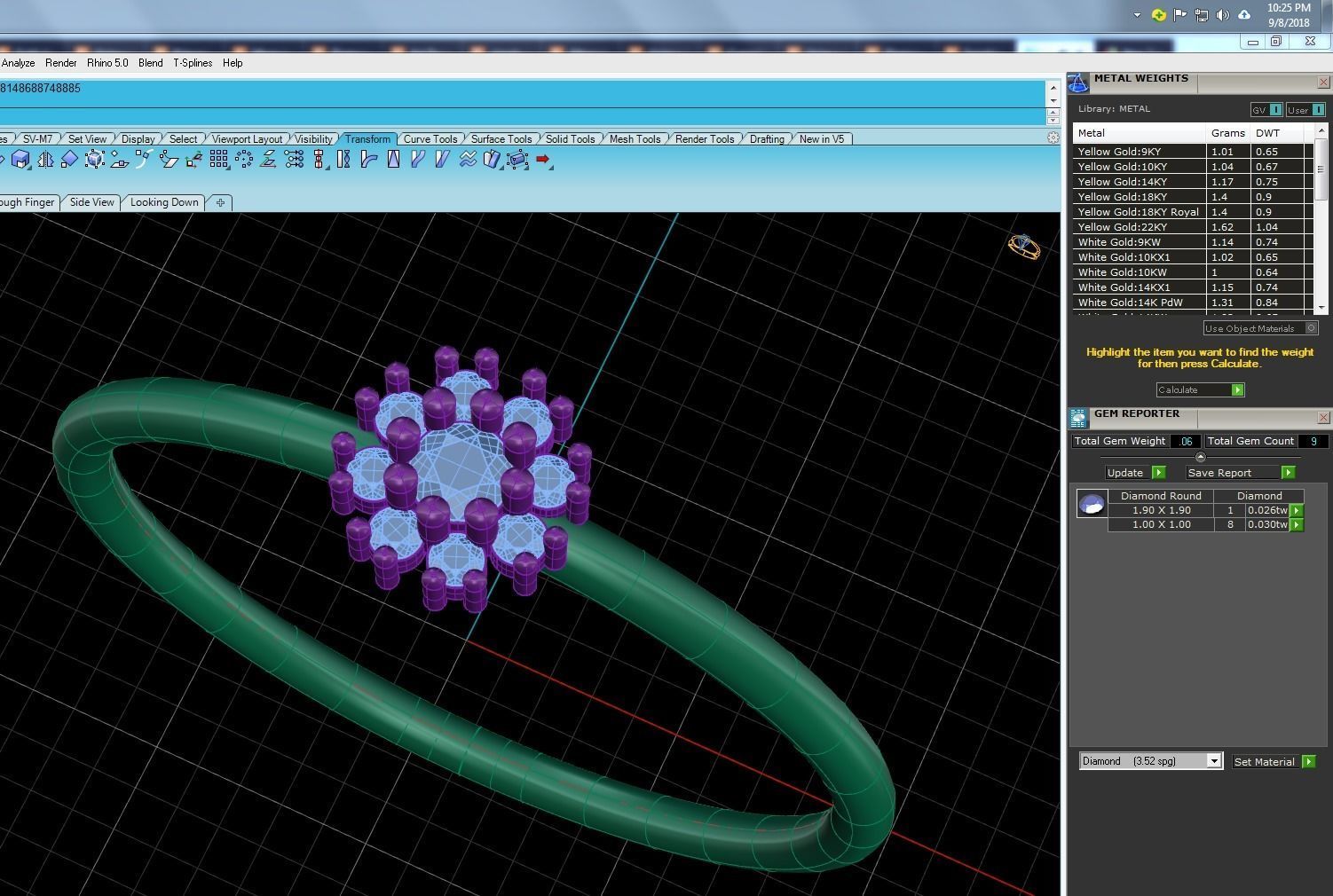Click the metal list vertical scrollbar
Image resolution: width=1333 pixels, height=896 pixels.
1321,217
